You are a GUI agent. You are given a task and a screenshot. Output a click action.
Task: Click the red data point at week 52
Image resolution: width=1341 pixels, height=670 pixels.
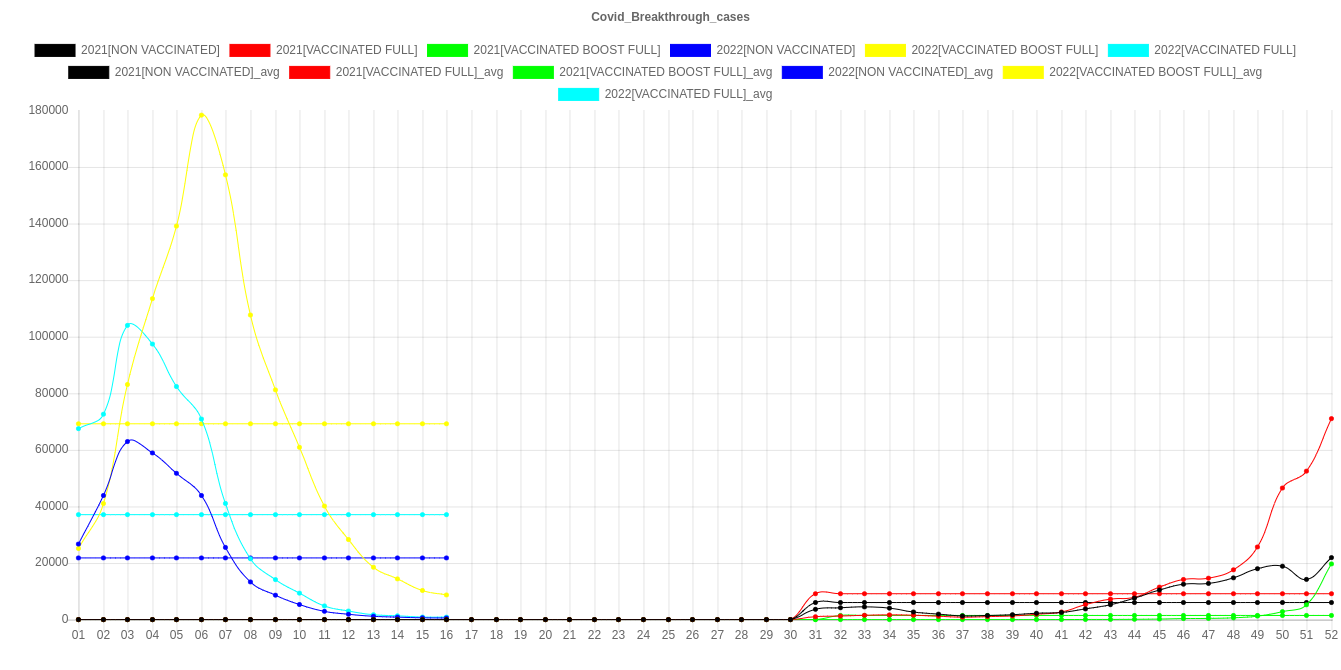[x=1331, y=419]
